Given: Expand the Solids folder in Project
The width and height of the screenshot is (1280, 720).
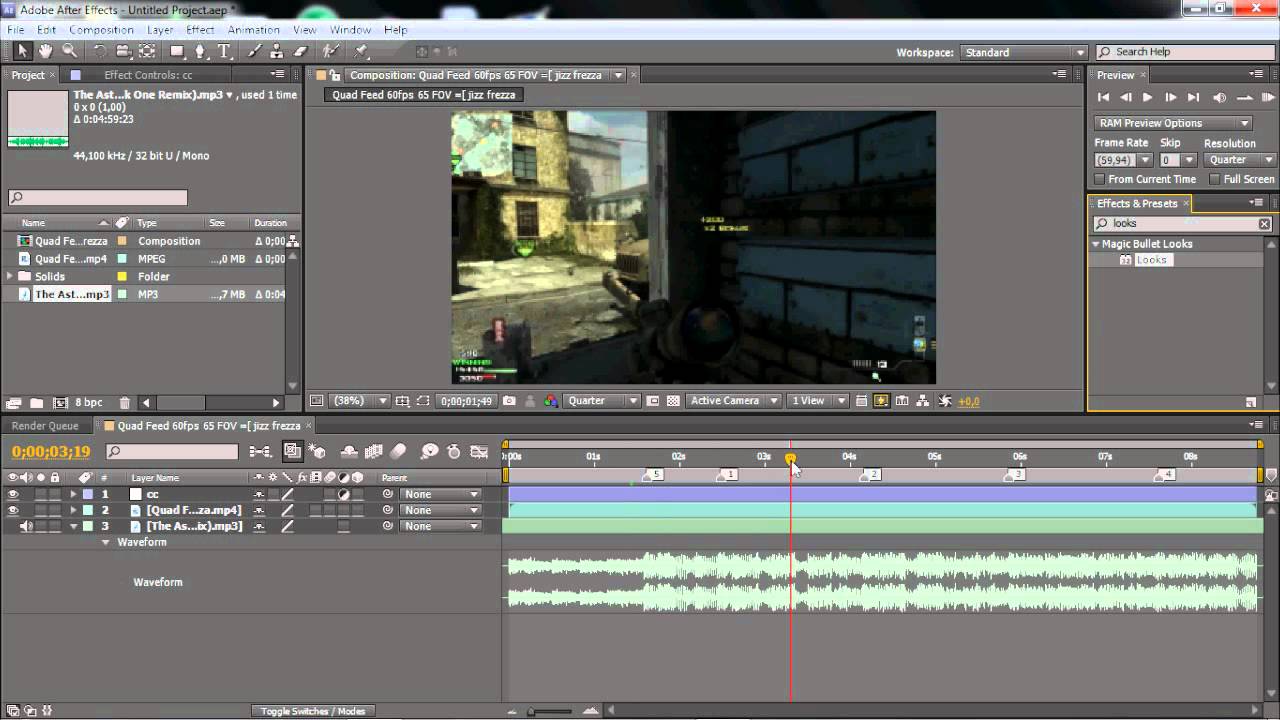Looking at the screenshot, I should (x=11, y=277).
